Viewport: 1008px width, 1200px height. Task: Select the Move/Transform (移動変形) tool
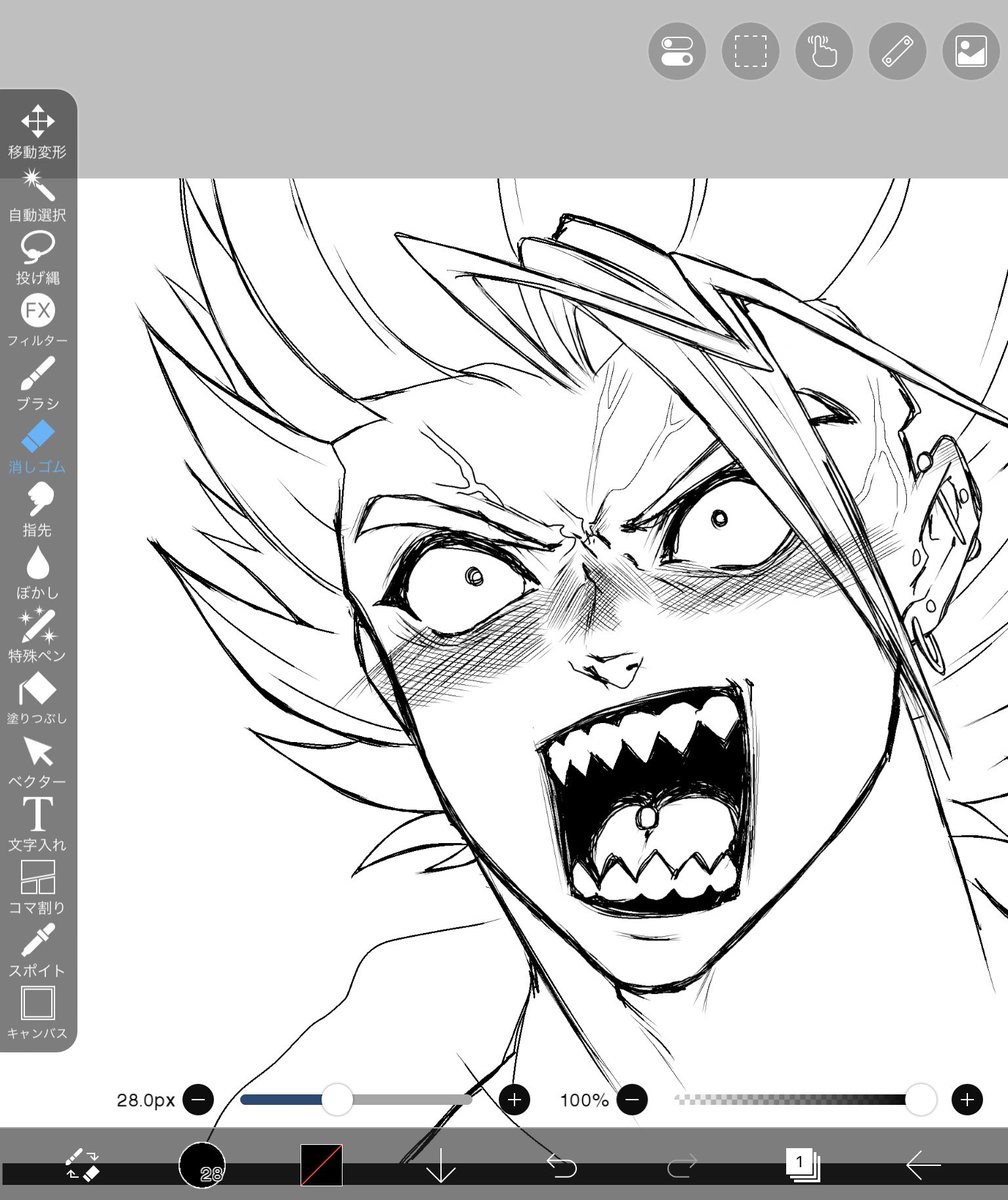38,132
